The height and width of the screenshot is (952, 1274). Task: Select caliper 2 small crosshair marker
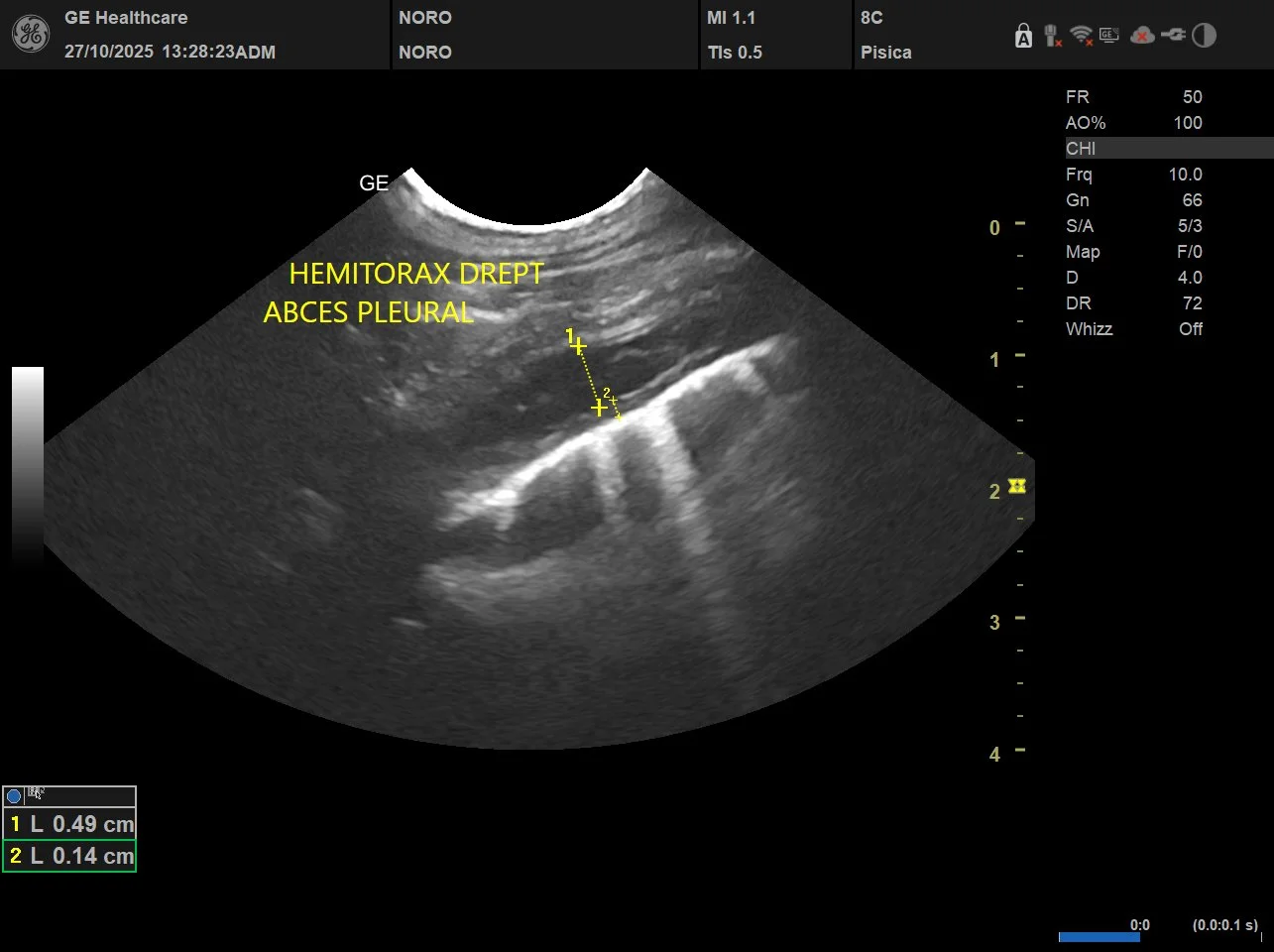614,400
